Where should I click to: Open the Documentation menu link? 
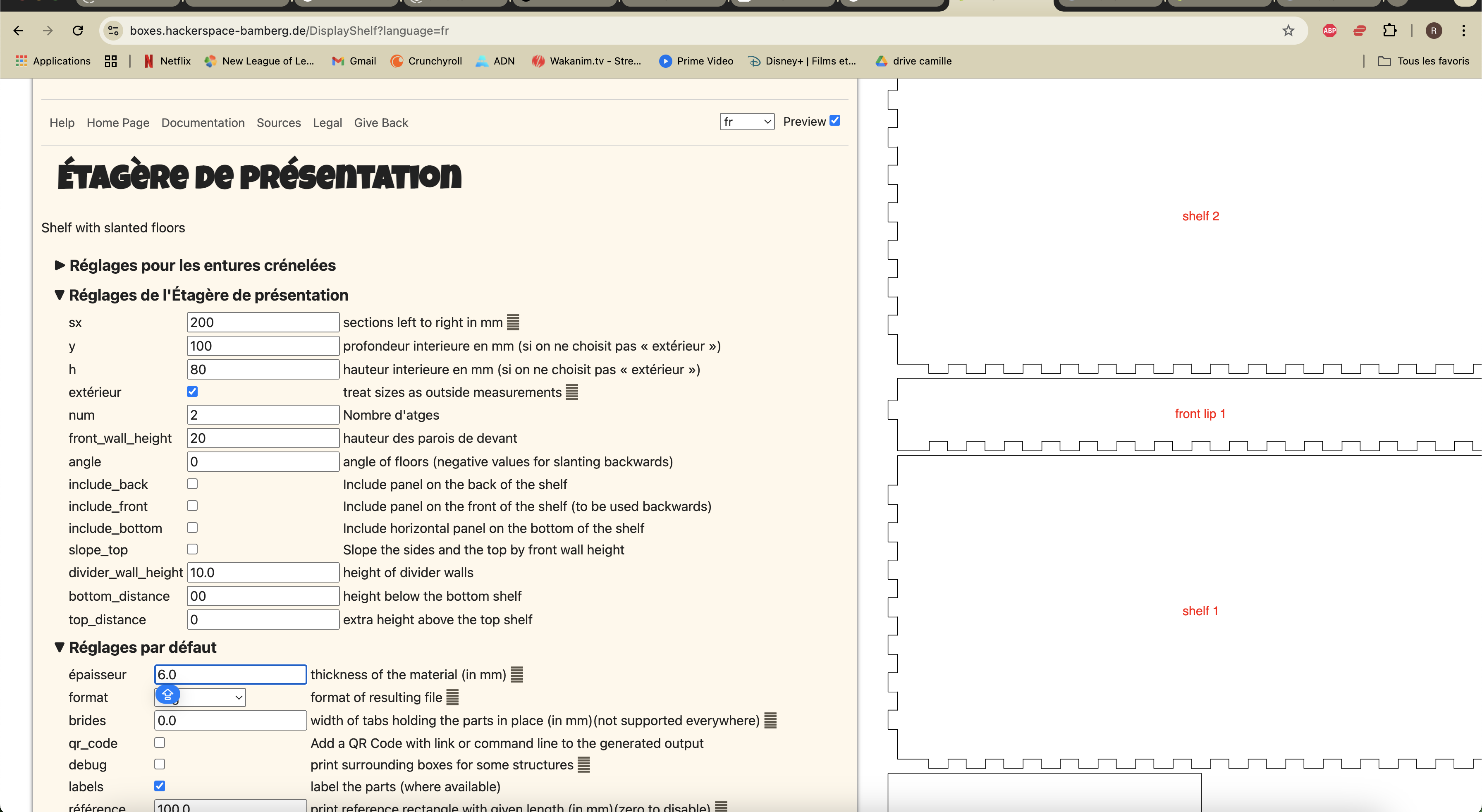[203, 122]
